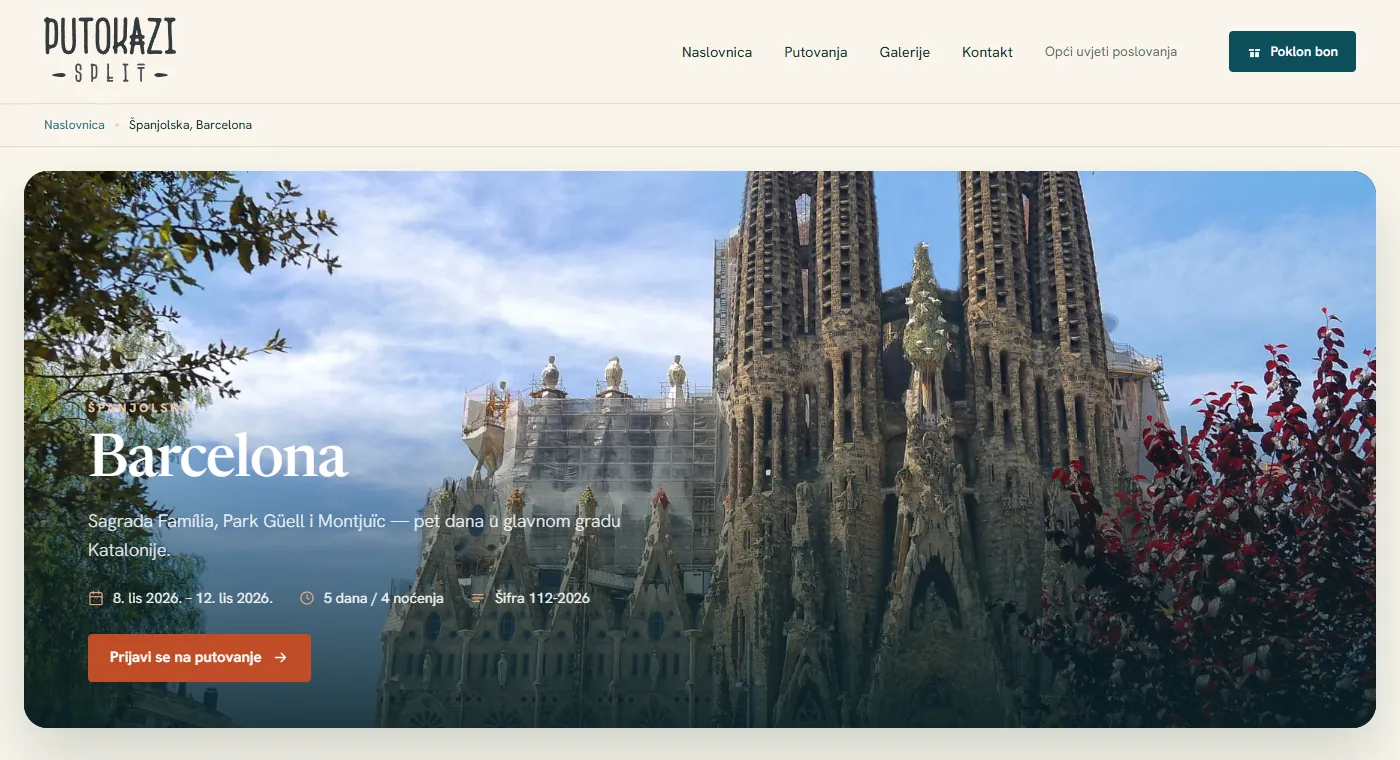Screen dimensions: 1400x760
Task: Click the gift icon in Poklon bon
Action: pos(1254,52)
